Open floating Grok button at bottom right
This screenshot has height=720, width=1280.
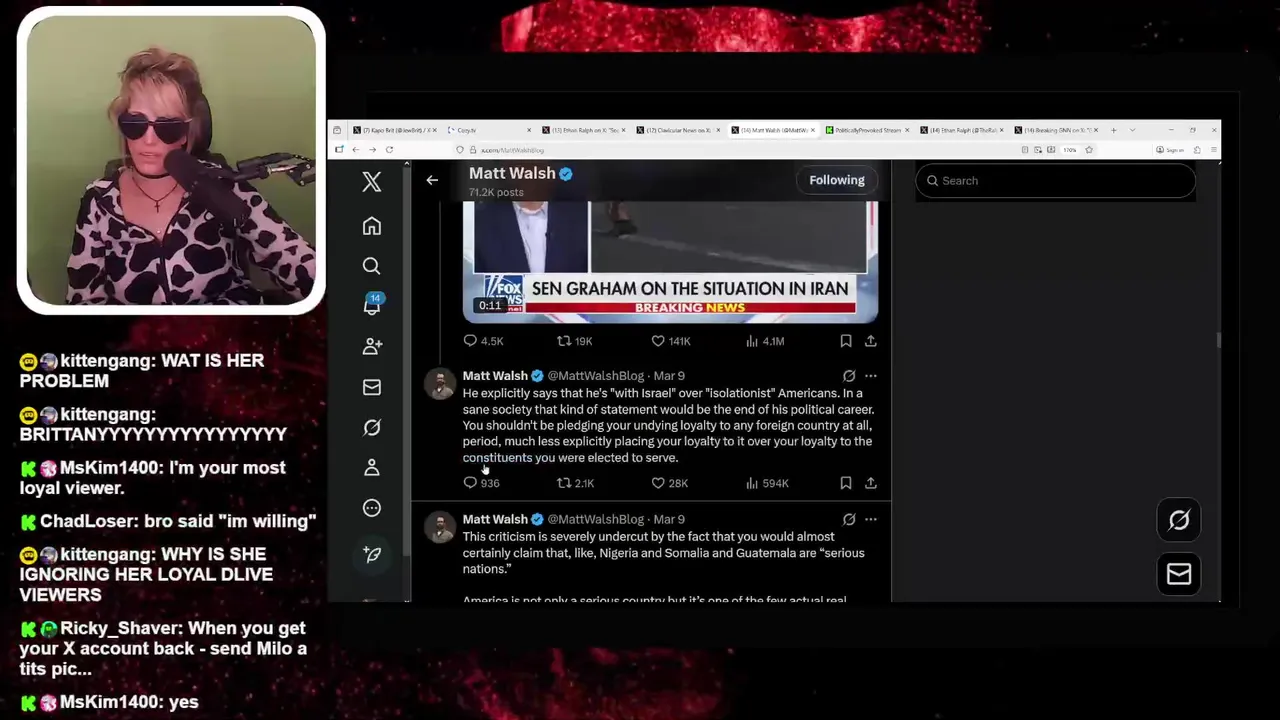click(x=1179, y=520)
